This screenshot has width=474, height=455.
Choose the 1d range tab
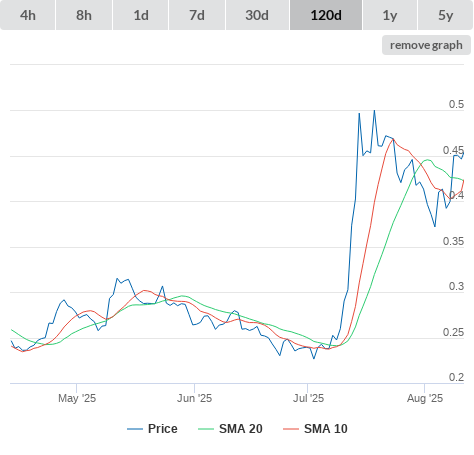(141, 15)
